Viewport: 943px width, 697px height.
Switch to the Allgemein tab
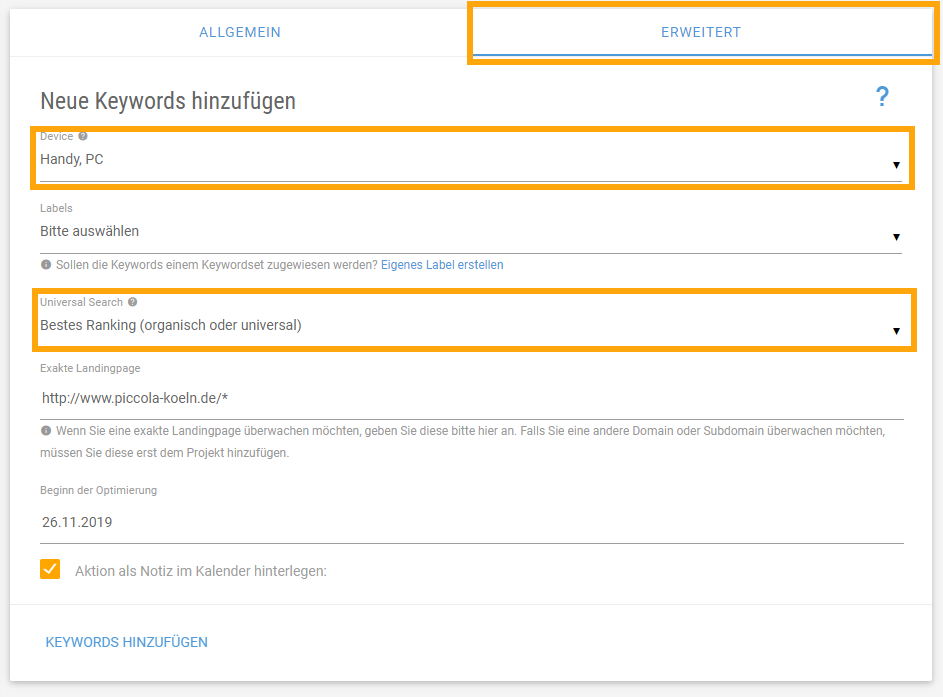coord(240,32)
